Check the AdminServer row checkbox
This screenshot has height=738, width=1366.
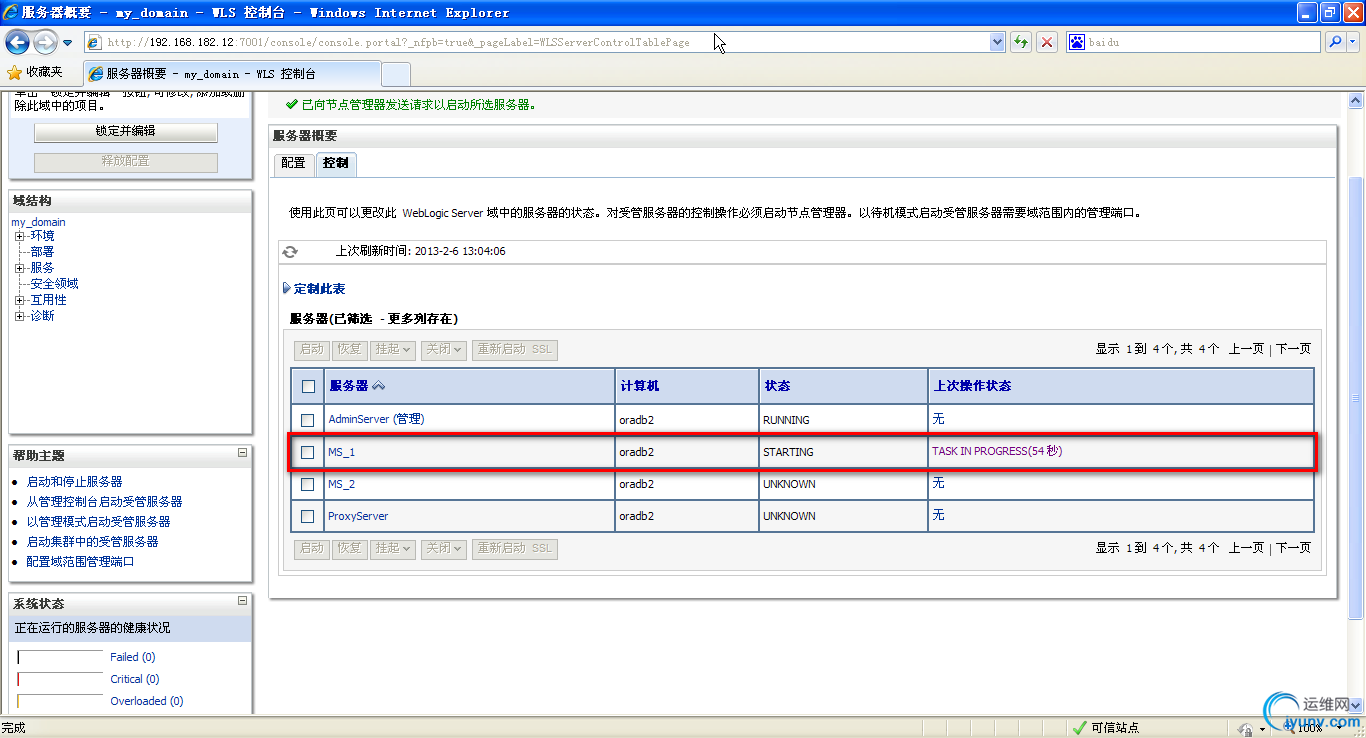[308, 420]
